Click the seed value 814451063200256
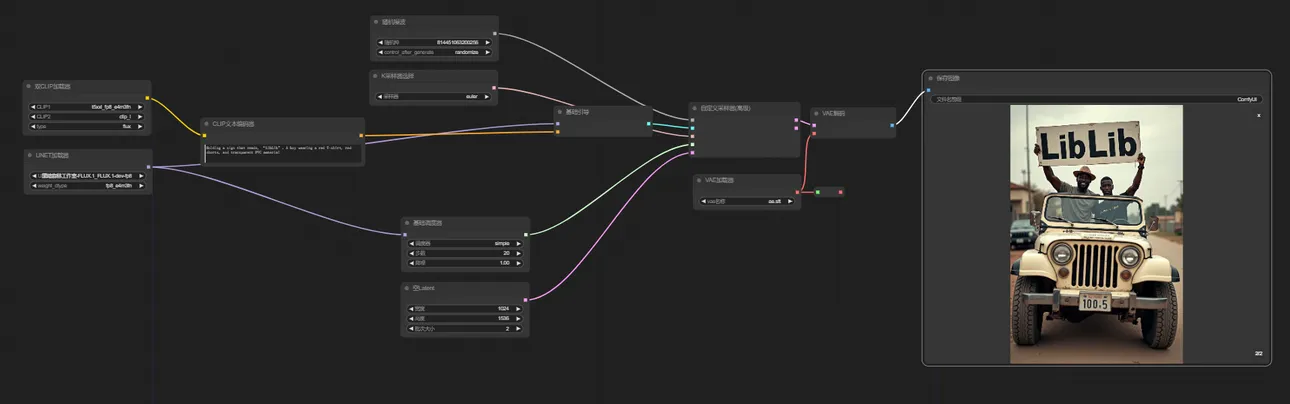 457,42
